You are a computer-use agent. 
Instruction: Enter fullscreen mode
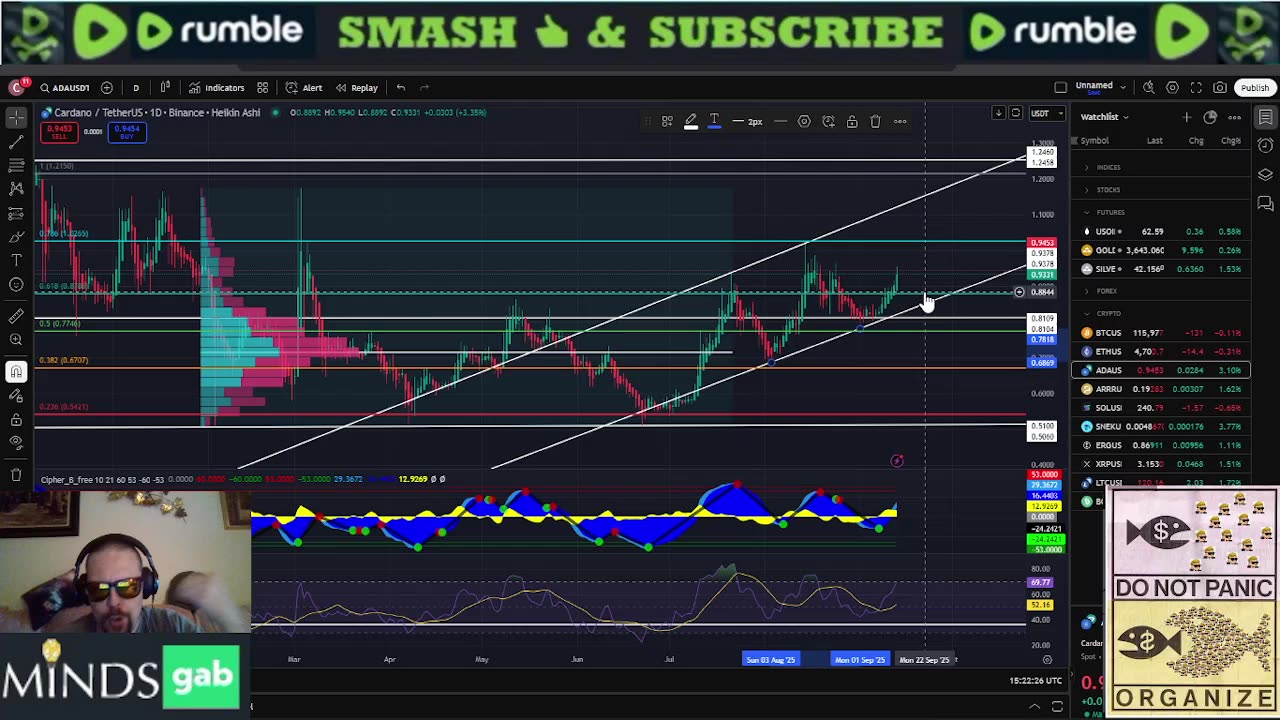click(1196, 88)
